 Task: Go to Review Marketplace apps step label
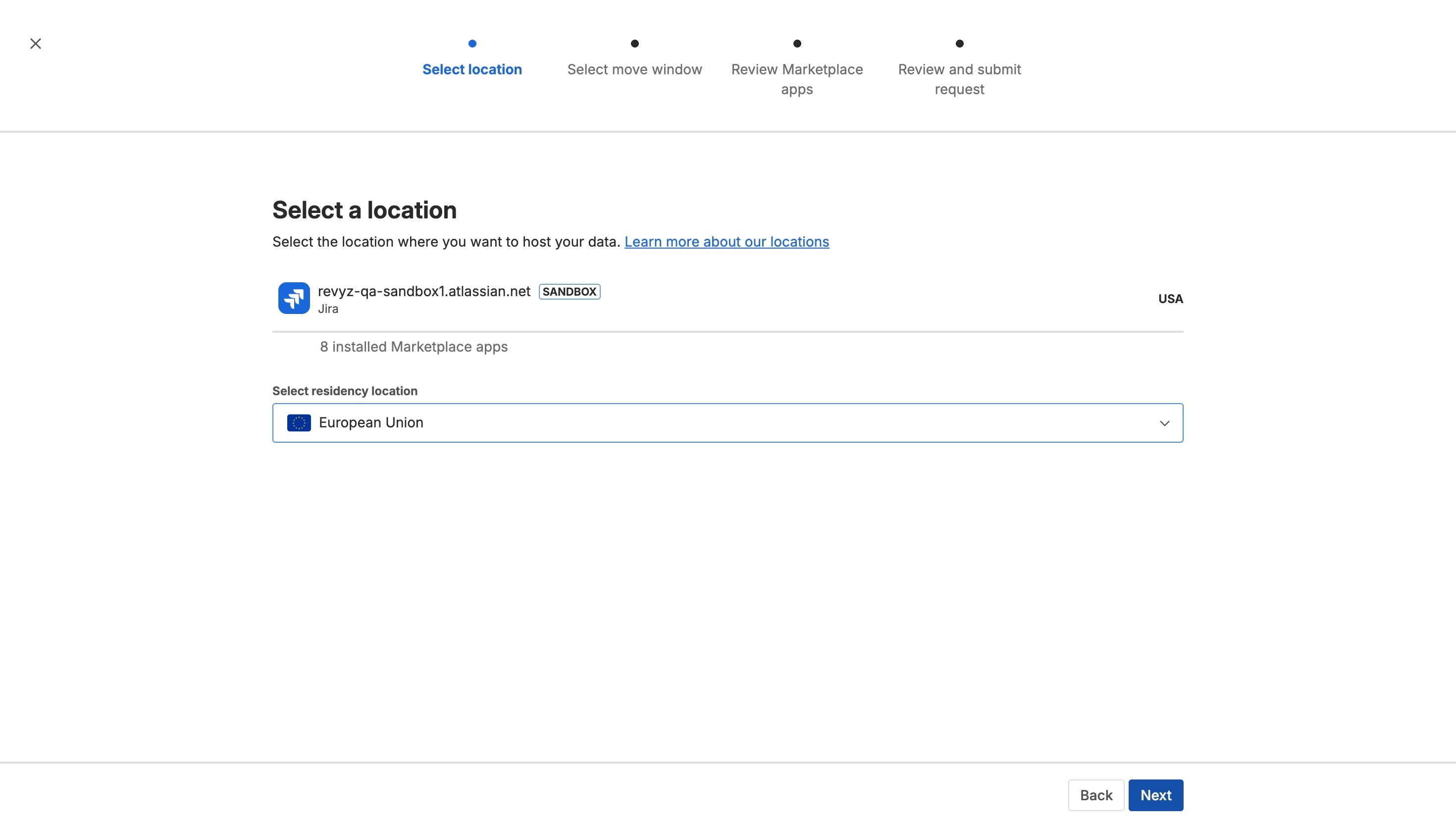point(797,80)
